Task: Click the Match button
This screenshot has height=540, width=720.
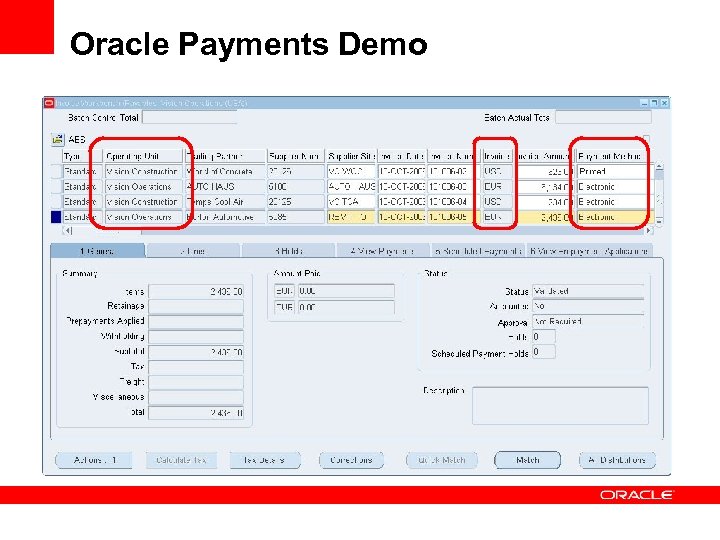Action: (x=527, y=460)
